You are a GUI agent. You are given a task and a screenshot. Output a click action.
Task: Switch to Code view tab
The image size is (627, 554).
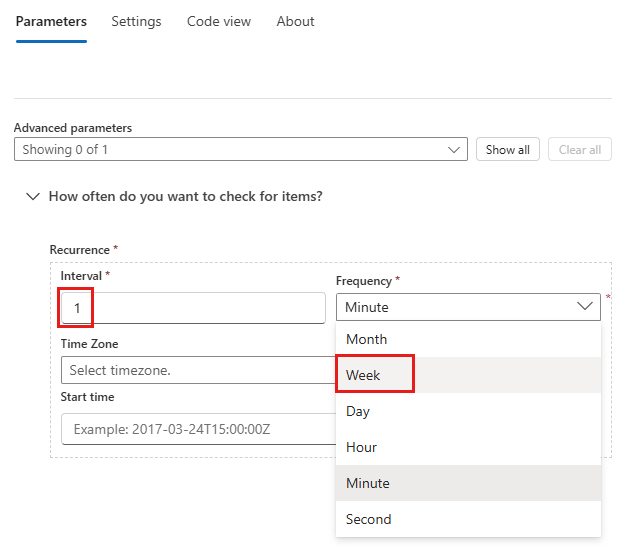tap(219, 21)
